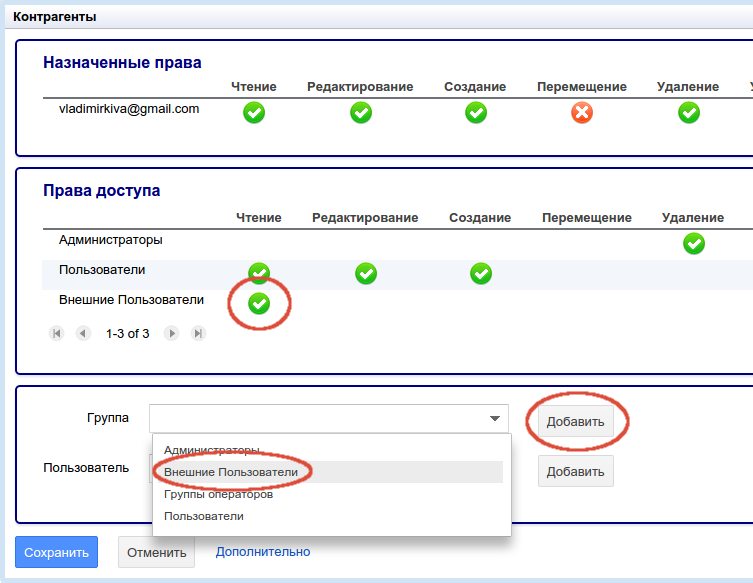Viewport: 753px width, 583px height.
Task: Click Добавить button next to Пользователь
Action: (575, 472)
